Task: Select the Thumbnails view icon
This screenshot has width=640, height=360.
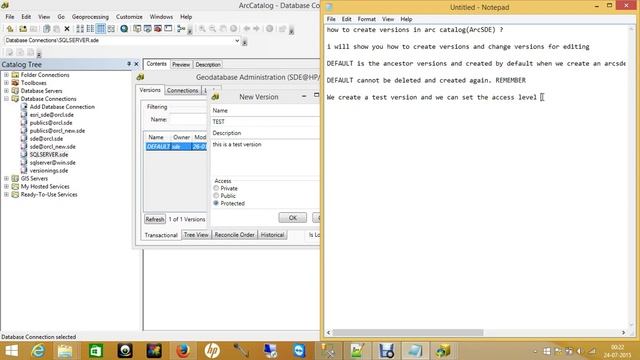Action: click(x=111, y=29)
